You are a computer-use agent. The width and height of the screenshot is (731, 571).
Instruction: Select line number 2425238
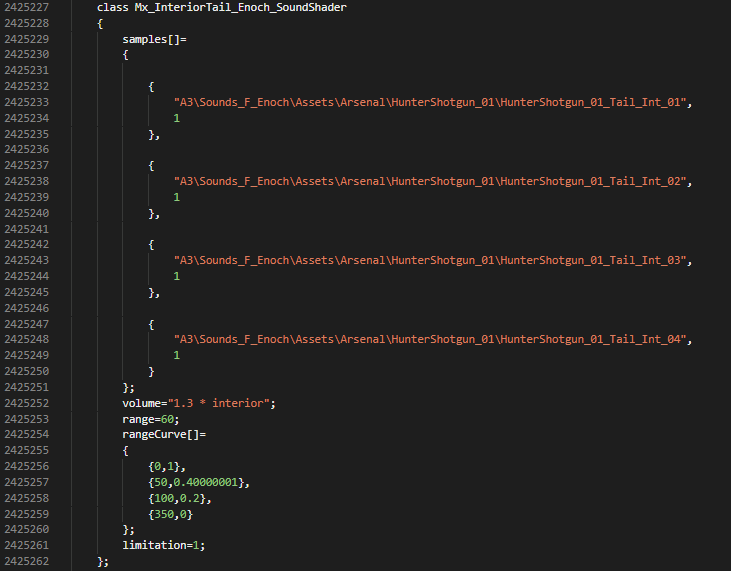tap(27, 181)
